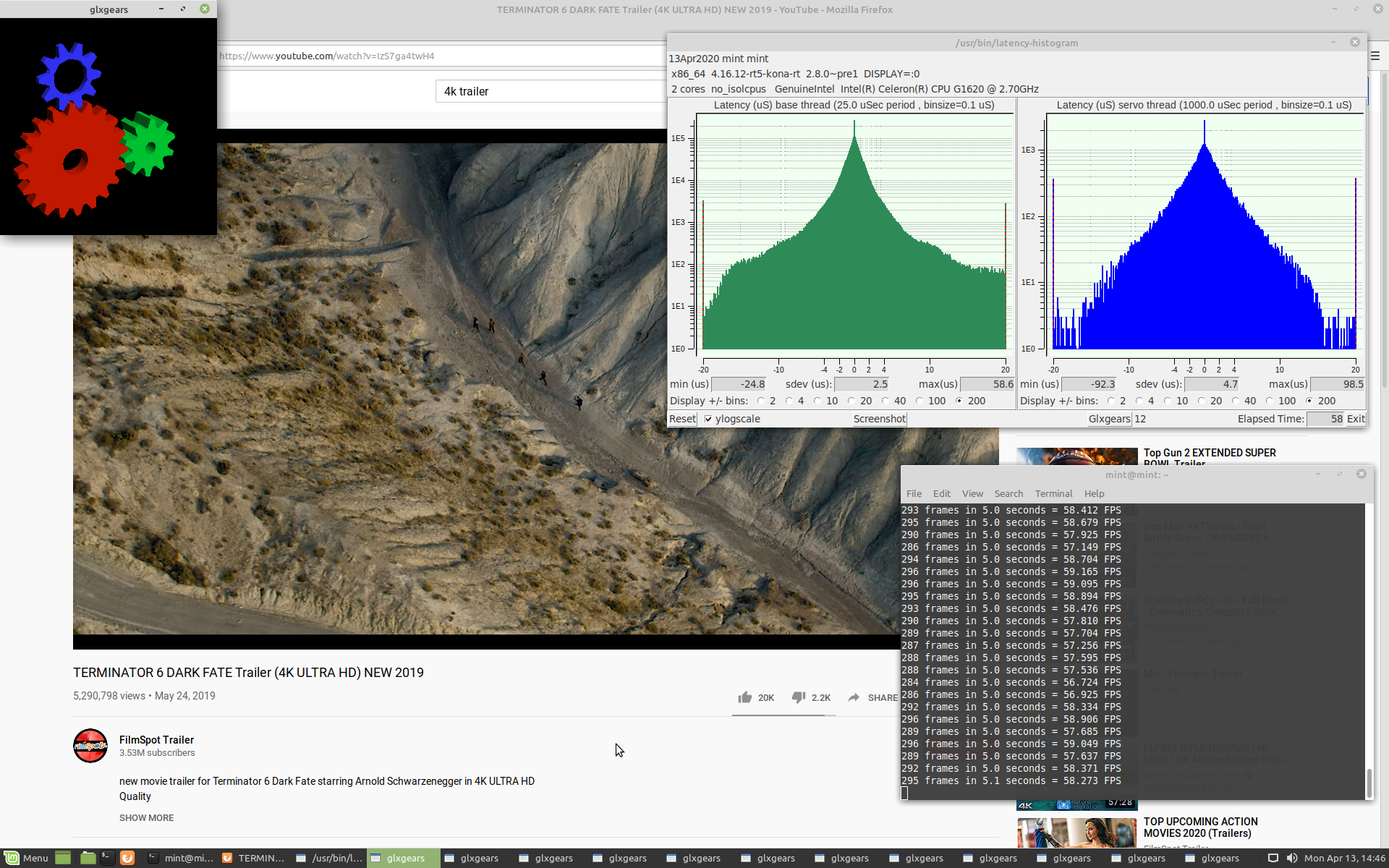Open terminal Search menu
Screen dimensions: 1389x868
[1008, 493]
